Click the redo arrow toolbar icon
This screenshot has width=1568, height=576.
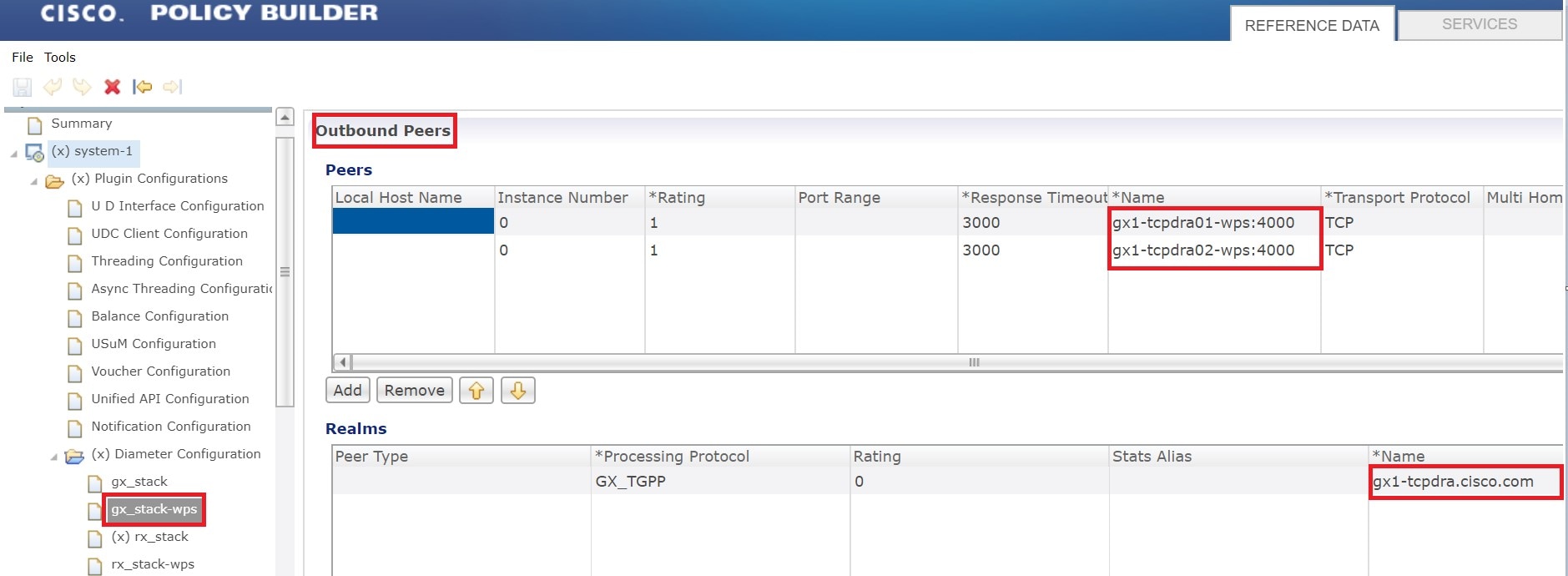click(x=82, y=87)
